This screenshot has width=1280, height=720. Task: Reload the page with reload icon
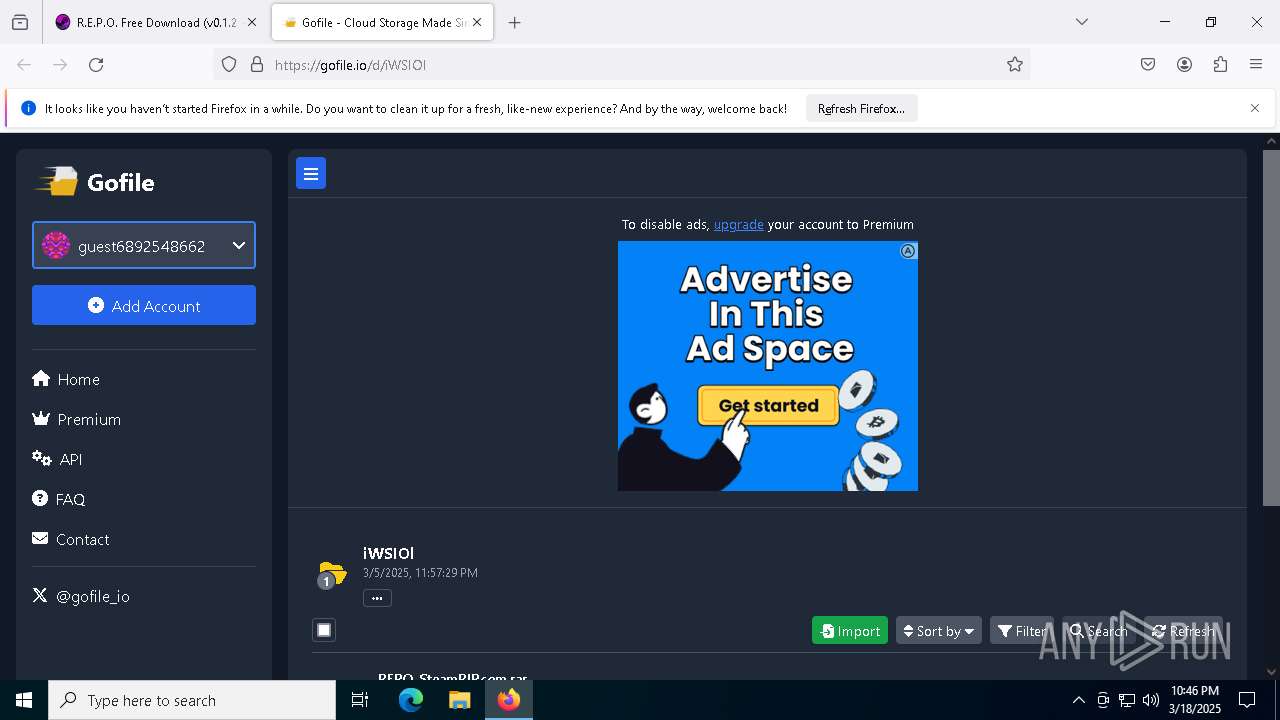pos(96,64)
